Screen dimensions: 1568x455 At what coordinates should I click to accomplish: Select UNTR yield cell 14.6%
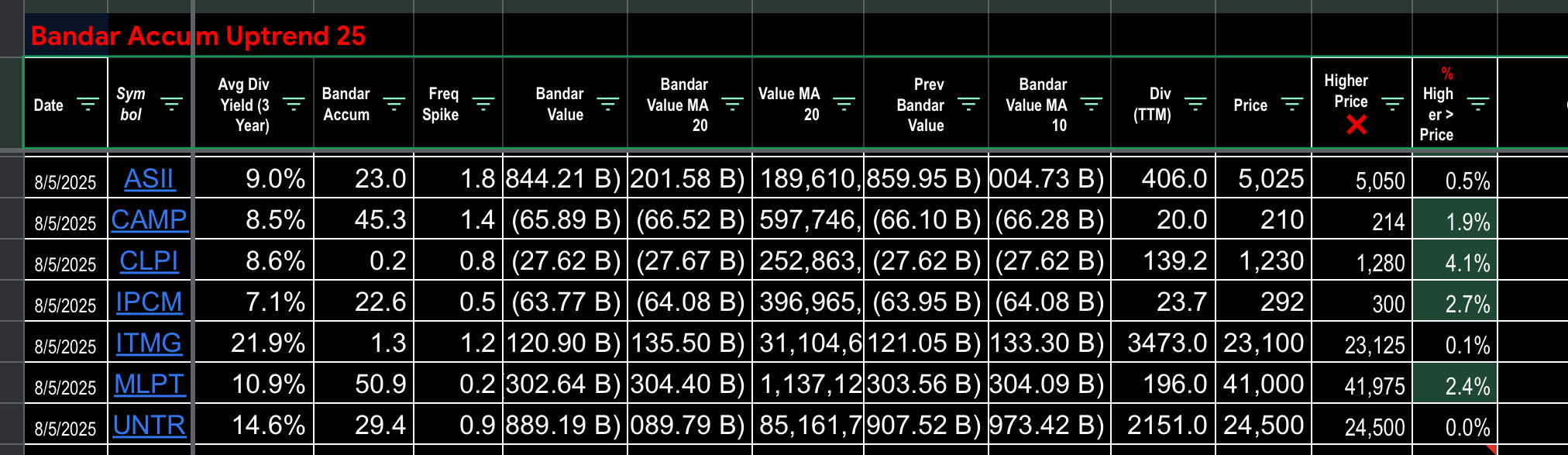click(x=253, y=425)
